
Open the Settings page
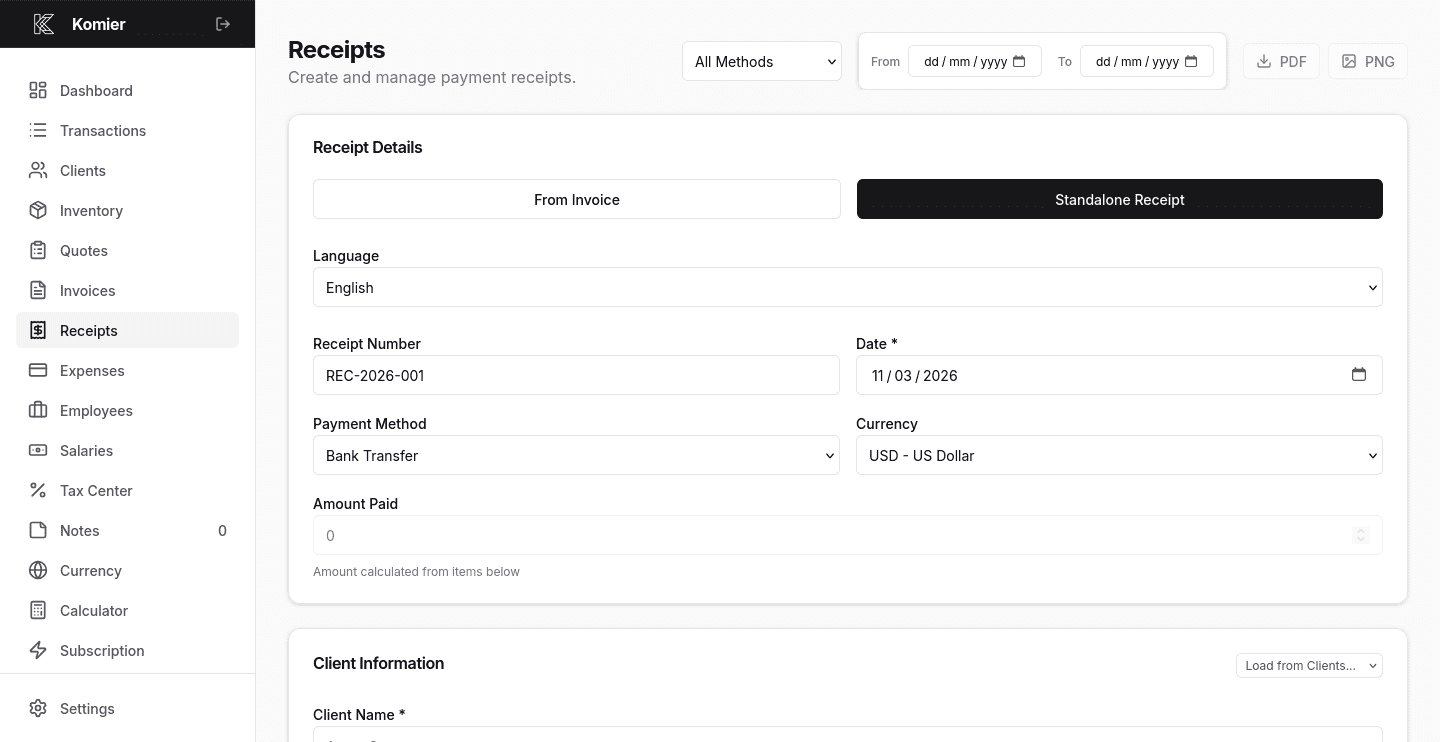(86, 708)
